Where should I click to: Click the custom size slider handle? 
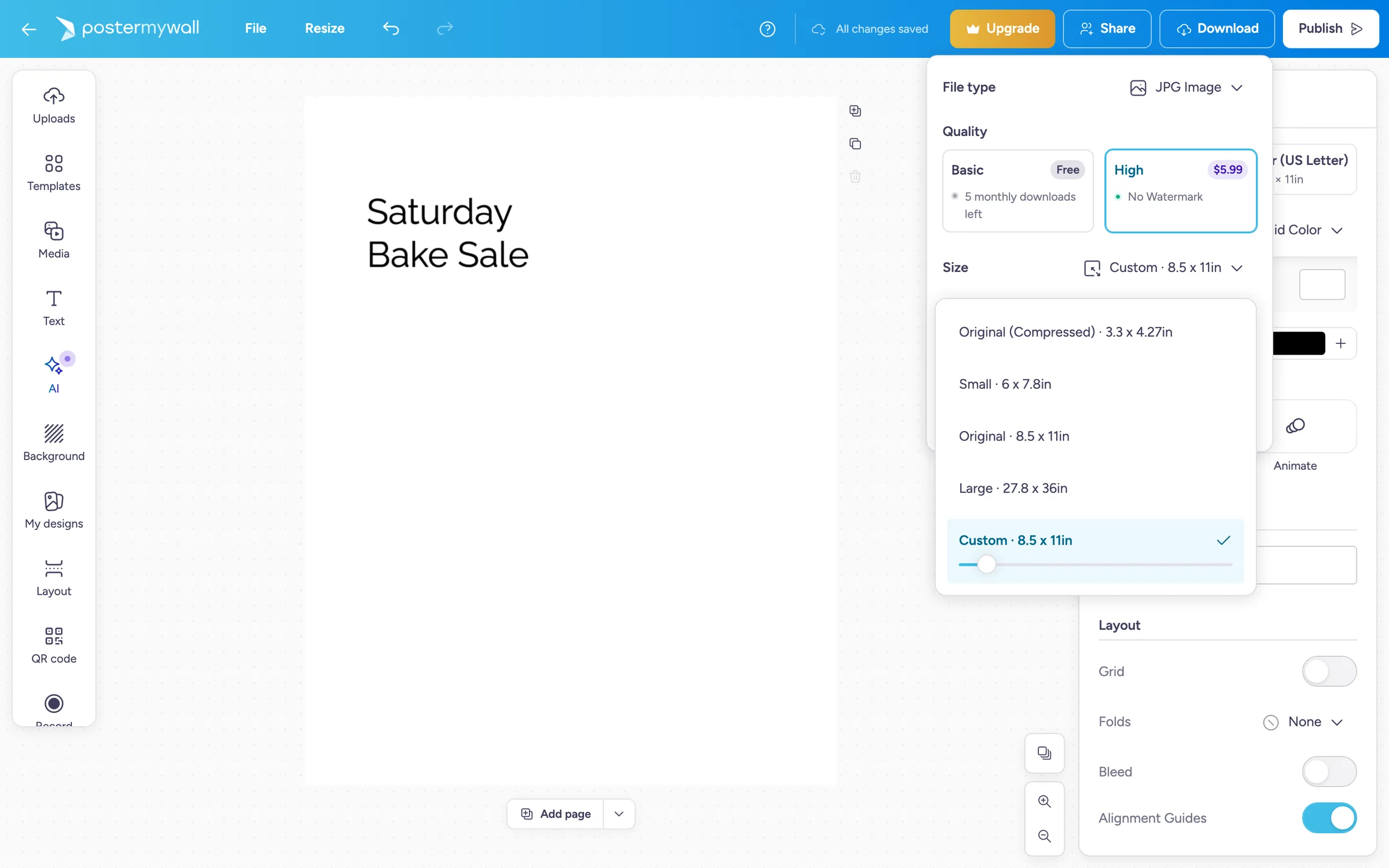click(x=987, y=564)
